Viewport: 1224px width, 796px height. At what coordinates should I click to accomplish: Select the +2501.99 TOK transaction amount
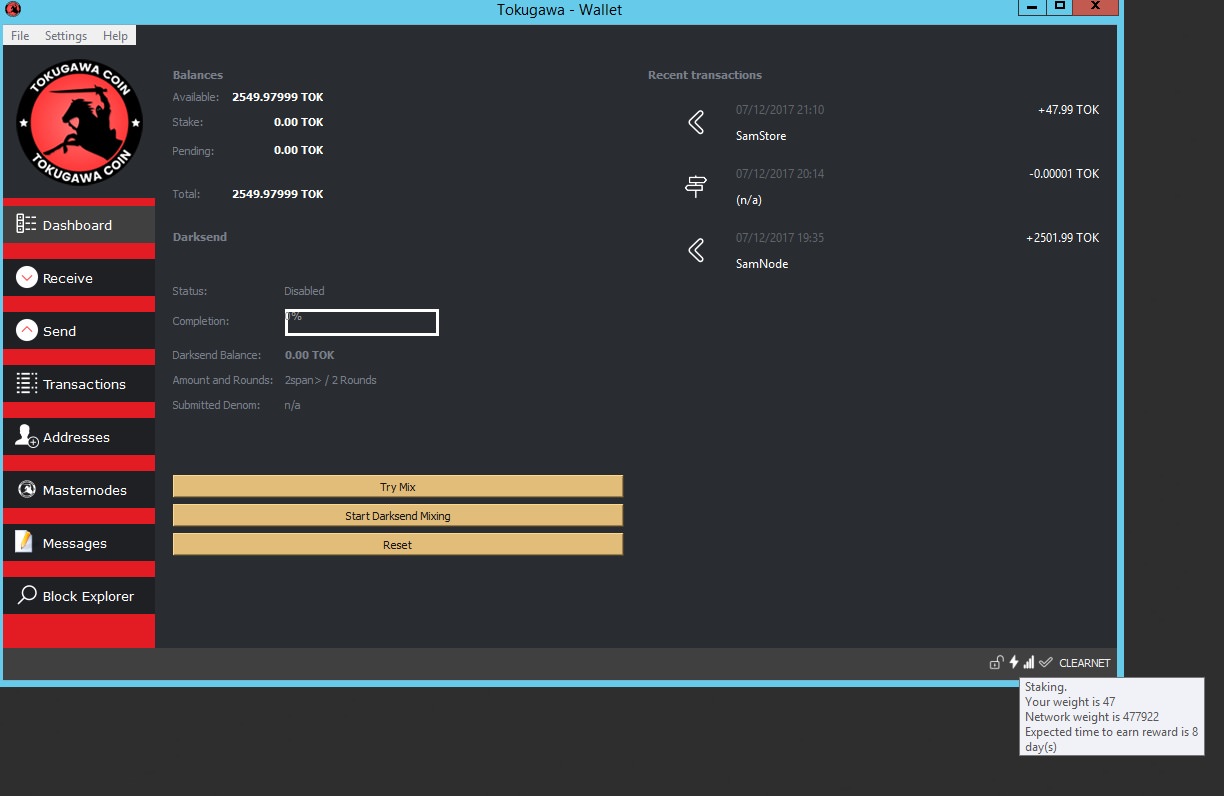point(1062,238)
